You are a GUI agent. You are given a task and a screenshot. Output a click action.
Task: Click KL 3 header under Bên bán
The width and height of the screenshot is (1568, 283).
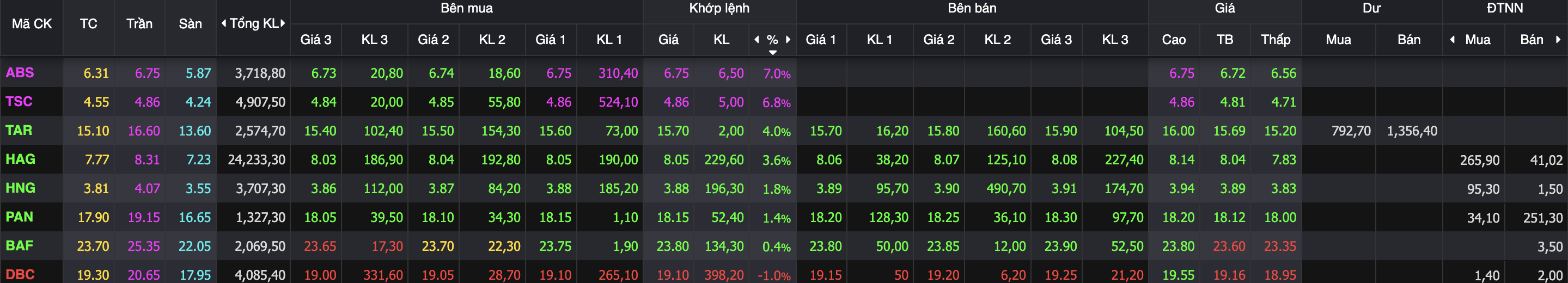coord(1115,40)
